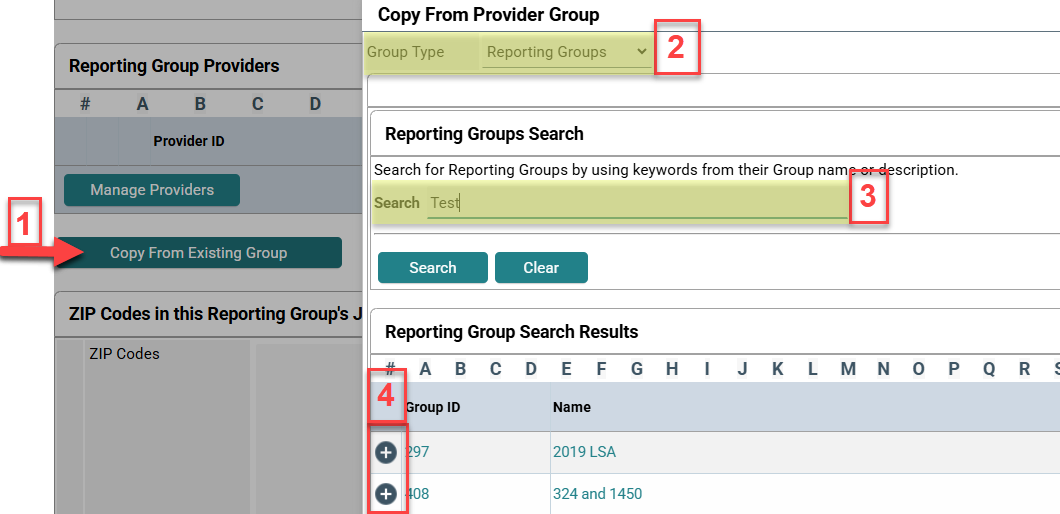
Task: Open the Group Type dropdown
Action: pos(566,52)
